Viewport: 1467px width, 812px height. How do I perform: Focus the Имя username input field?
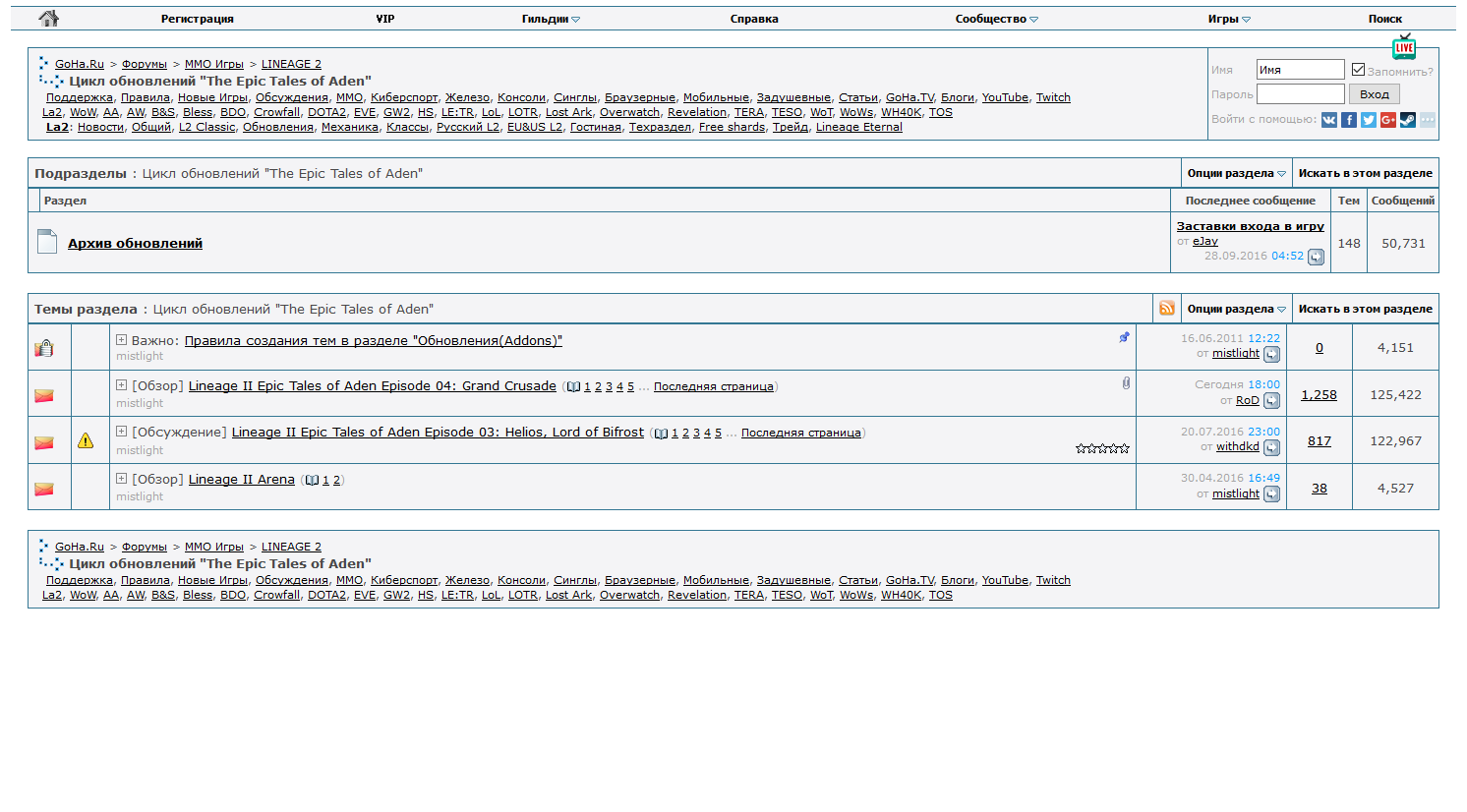[x=1300, y=70]
